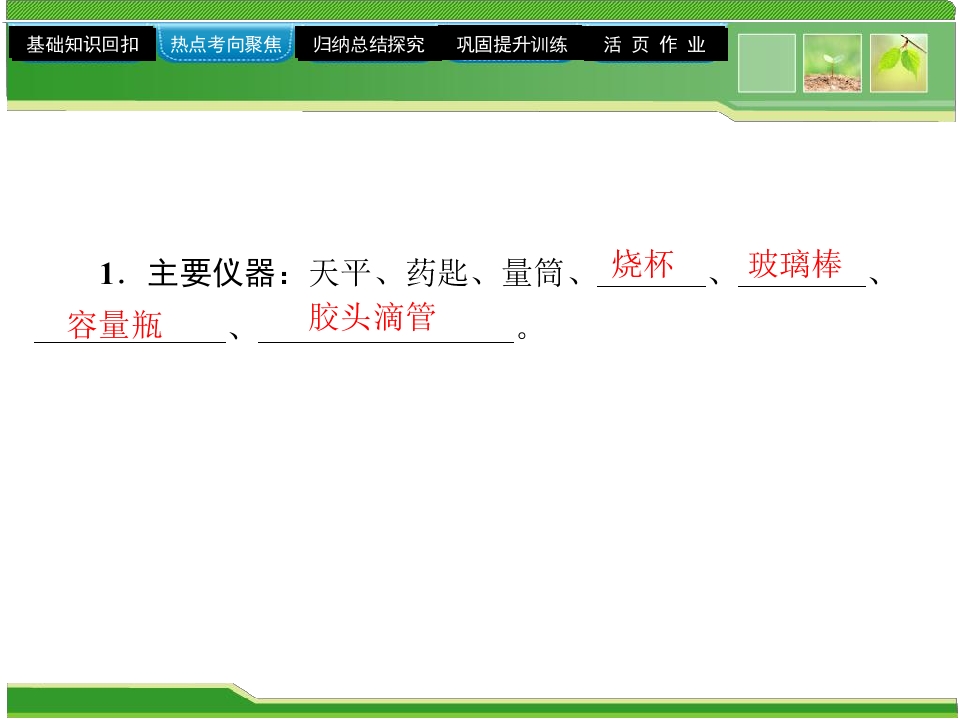Go to the 巩固提升训练 tab

512,44
